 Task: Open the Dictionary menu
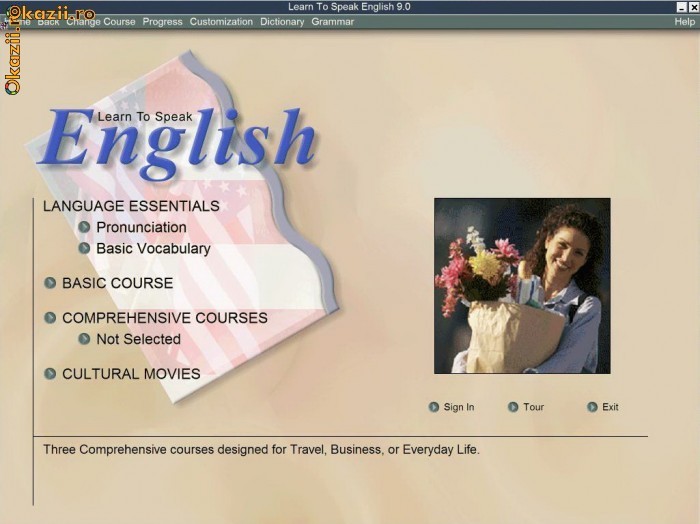(282, 22)
